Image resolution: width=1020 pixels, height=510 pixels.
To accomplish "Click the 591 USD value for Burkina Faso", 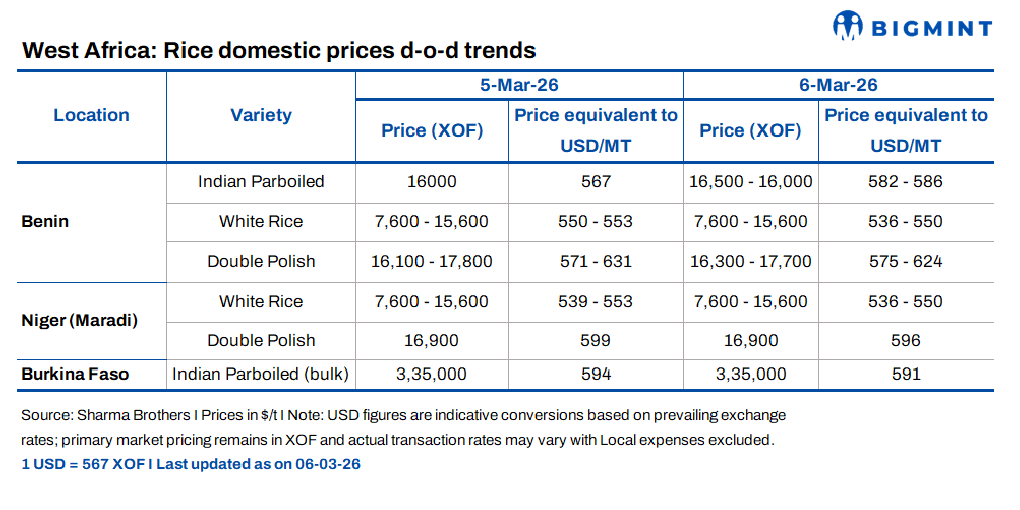I will point(906,374).
